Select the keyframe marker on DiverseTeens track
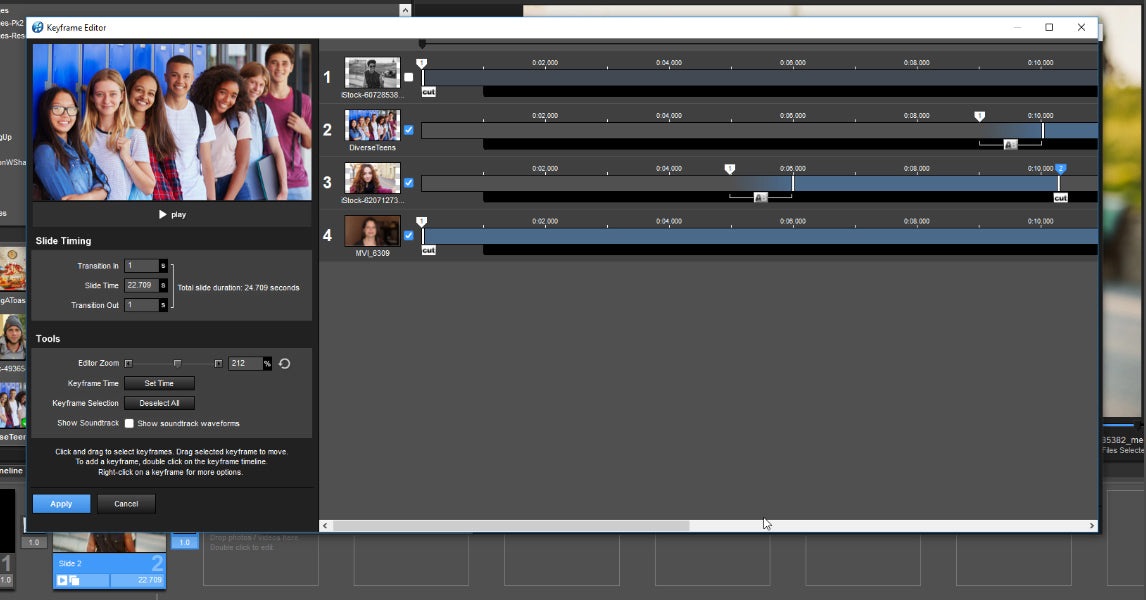 click(979, 116)
